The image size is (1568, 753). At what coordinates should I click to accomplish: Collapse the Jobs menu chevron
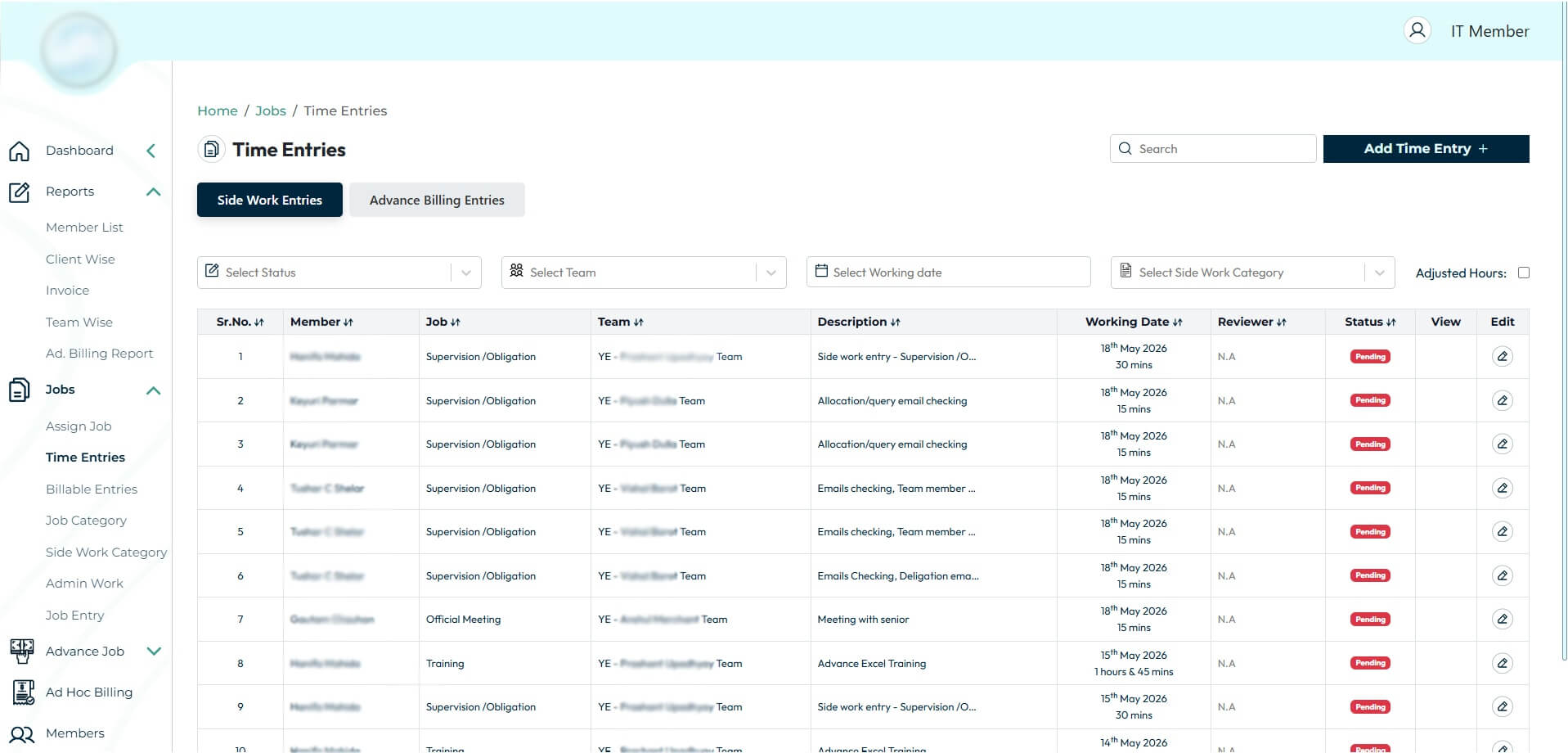[x=153, y=390]
